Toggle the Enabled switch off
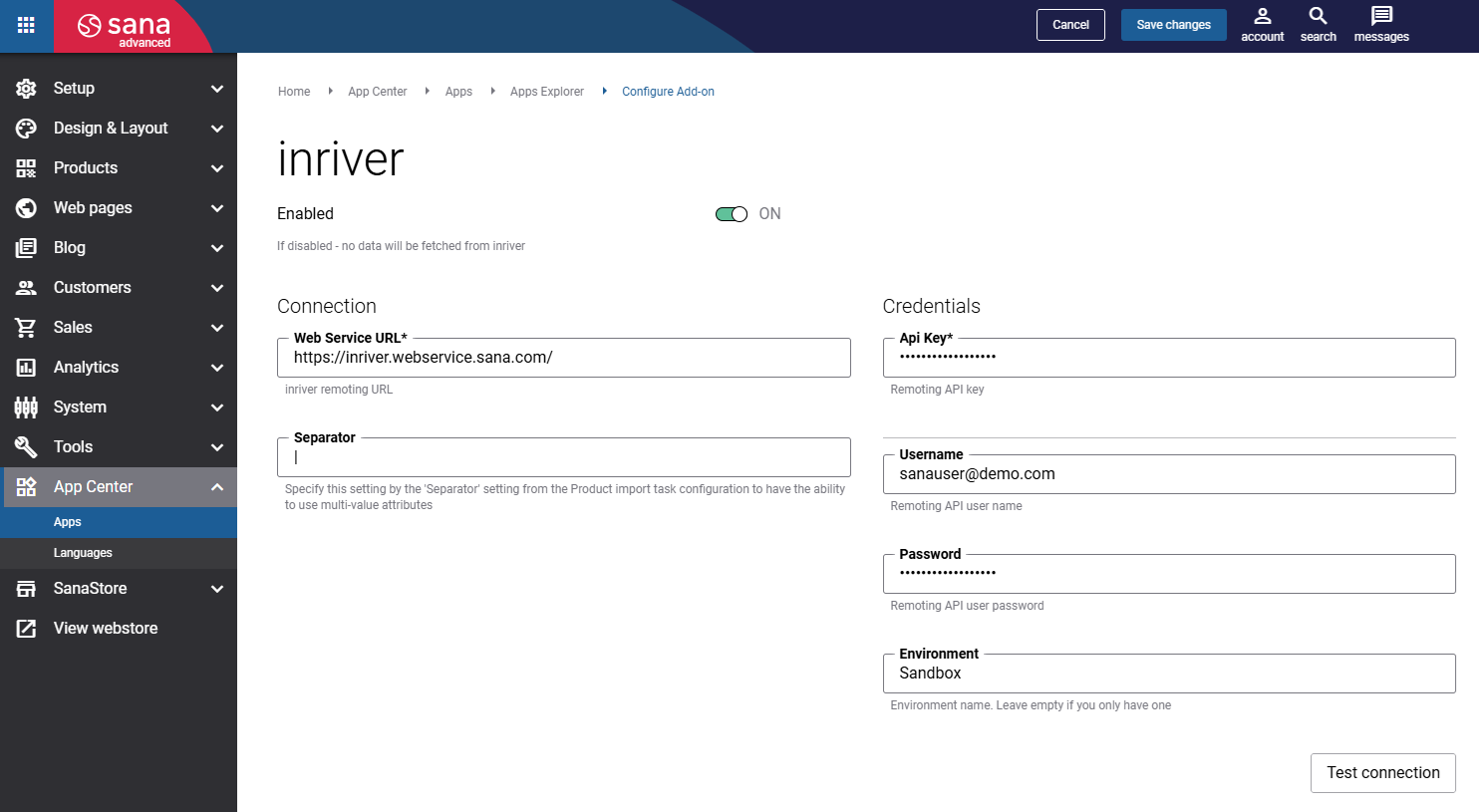Screen dimensions: 1479x812 pos(732,214)
